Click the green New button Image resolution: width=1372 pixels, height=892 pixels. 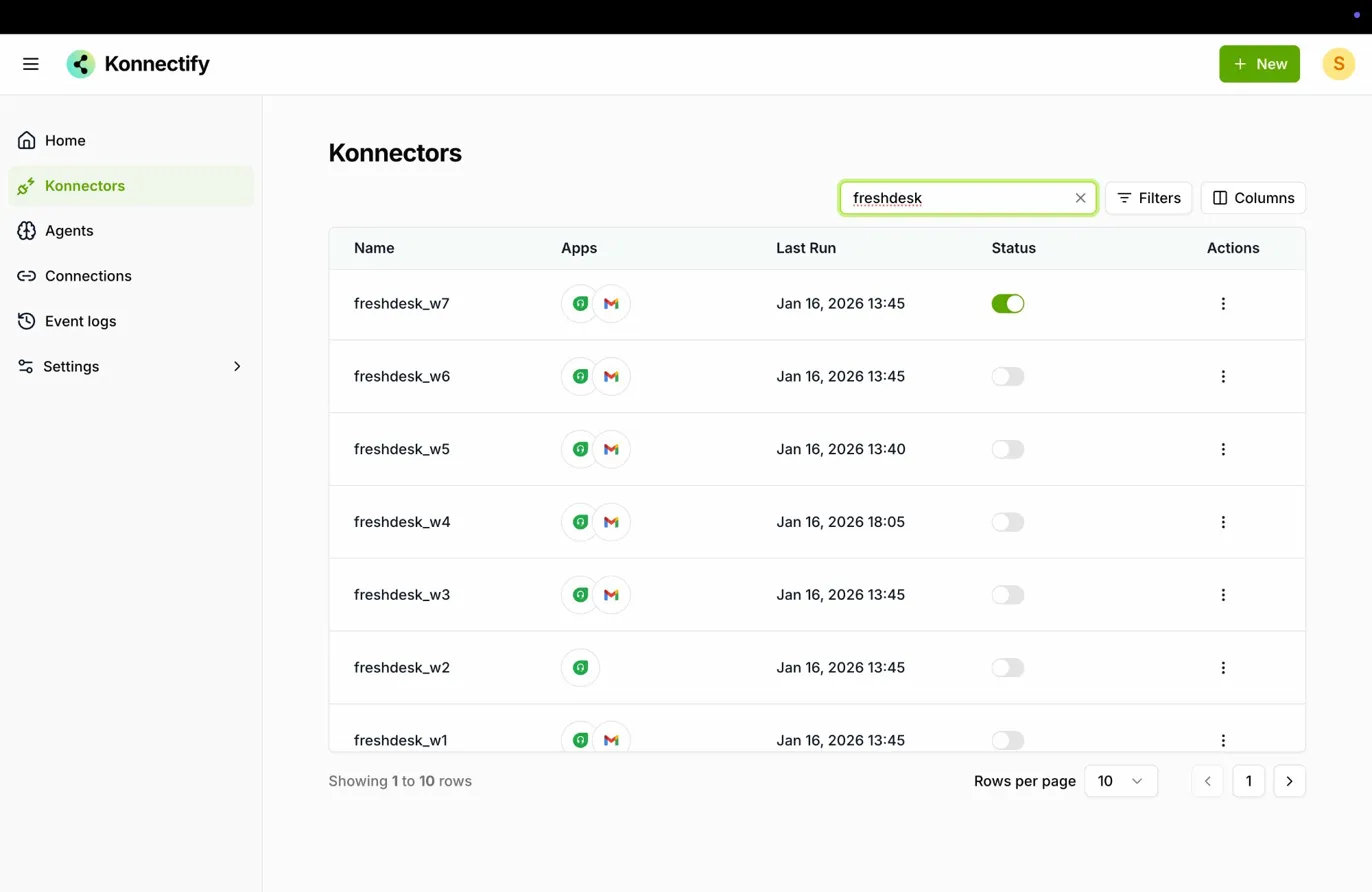coord(1259,64)
